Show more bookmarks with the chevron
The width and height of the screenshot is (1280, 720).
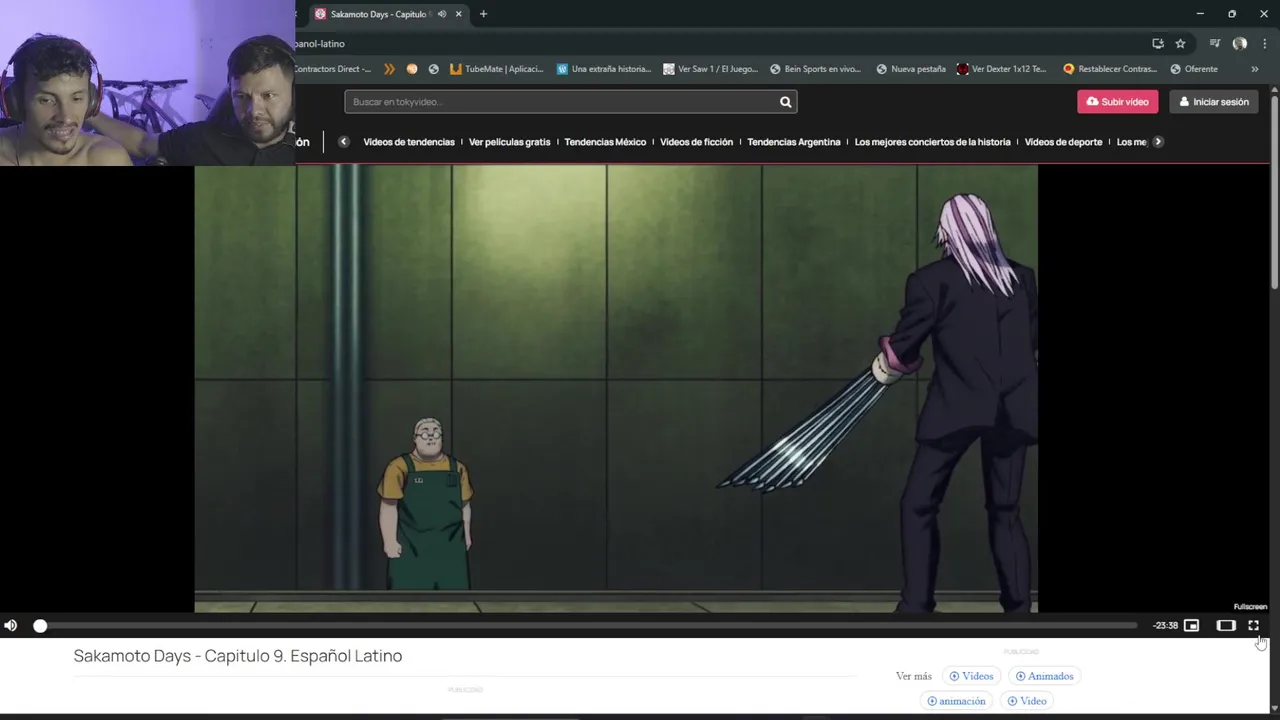click(1254, 69)
